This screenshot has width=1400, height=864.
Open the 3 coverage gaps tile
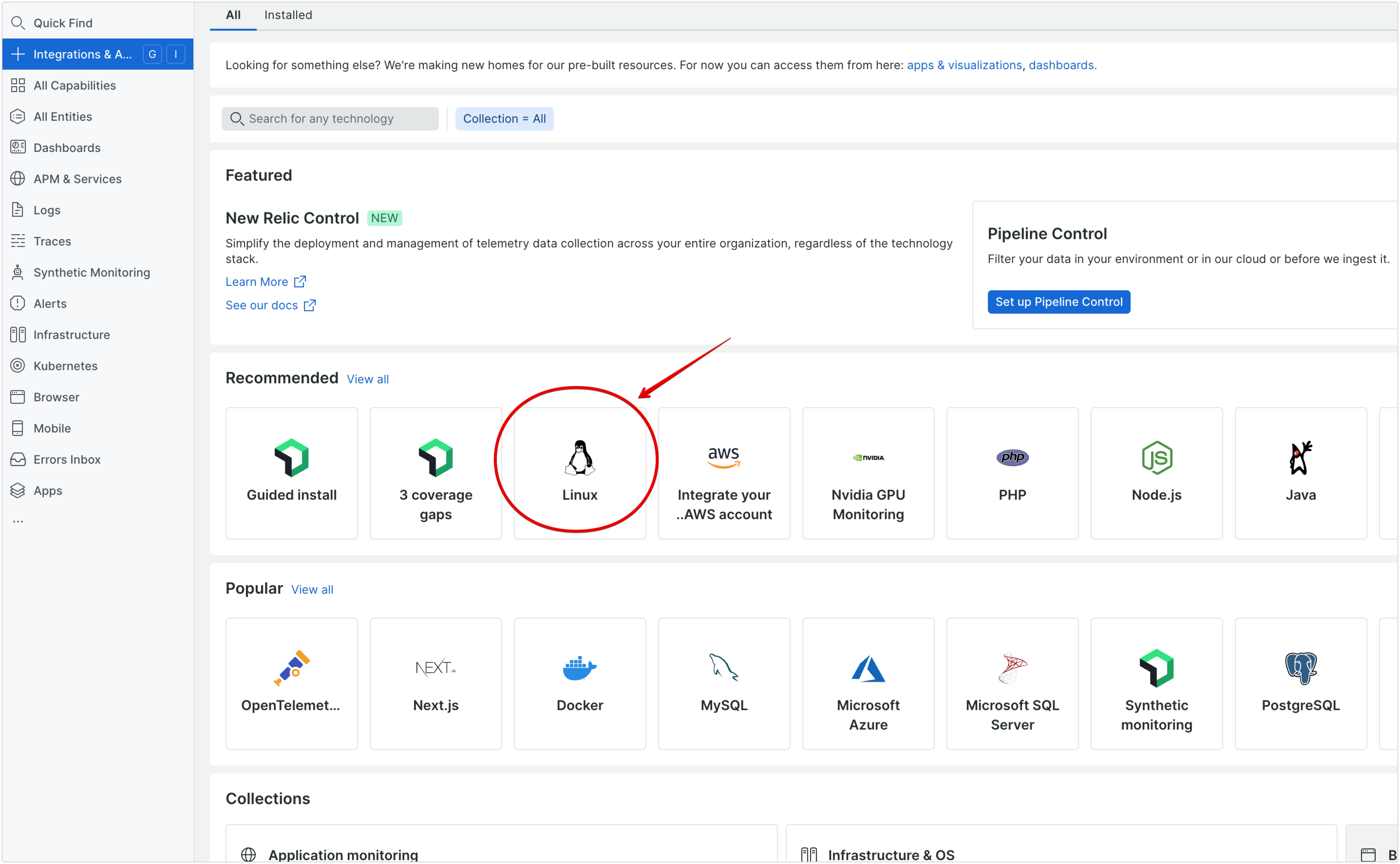435,473
